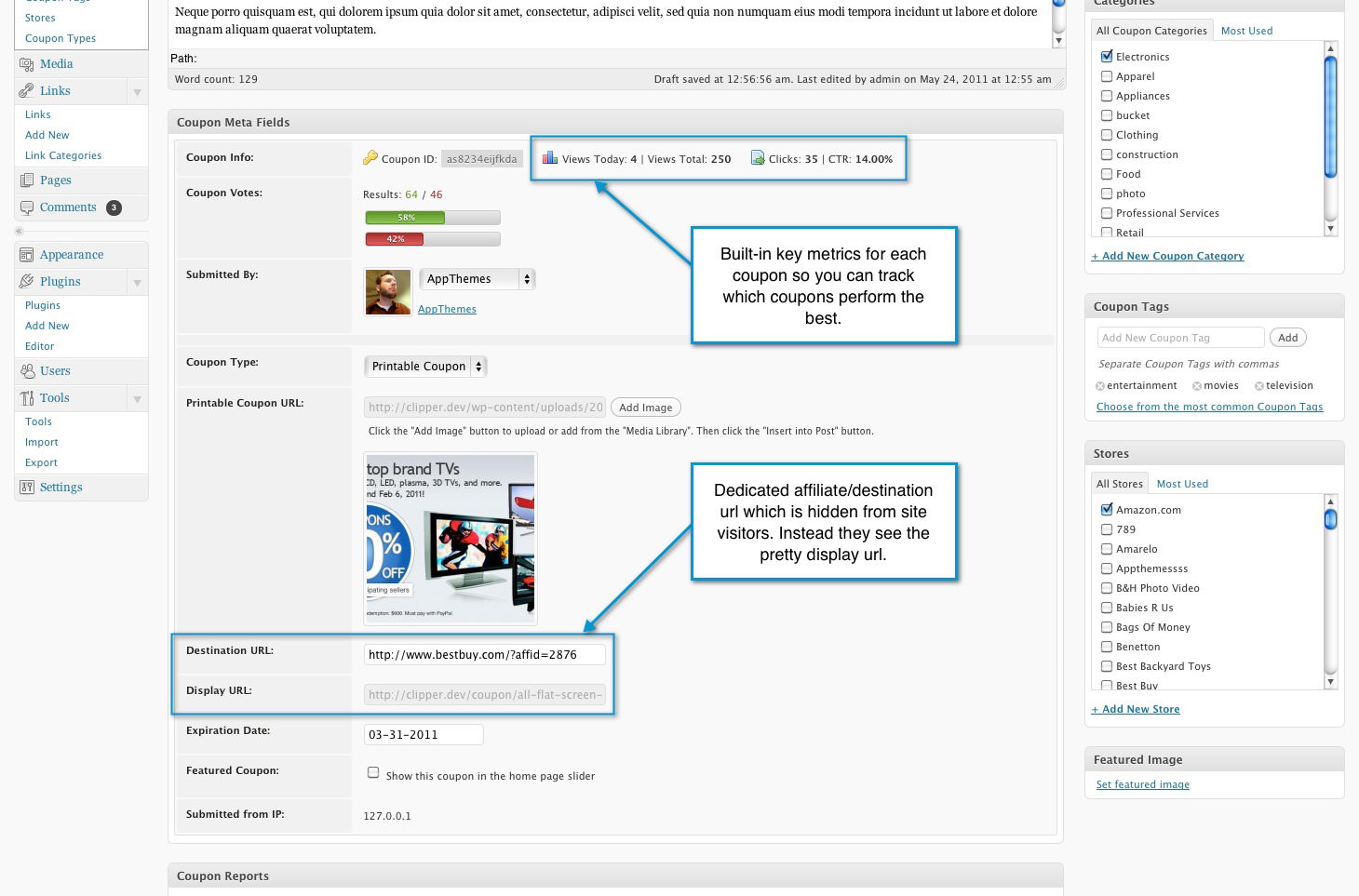1359x896 pixels.
Task: Switch to Most Used categories tab
Action: (x=1246, y=31)
